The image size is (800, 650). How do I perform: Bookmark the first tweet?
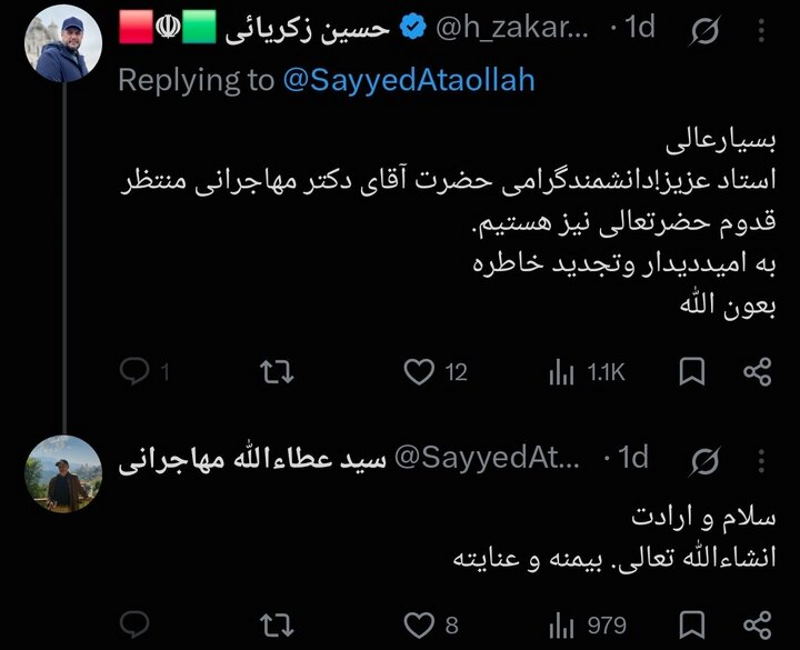tap(692, 371)
